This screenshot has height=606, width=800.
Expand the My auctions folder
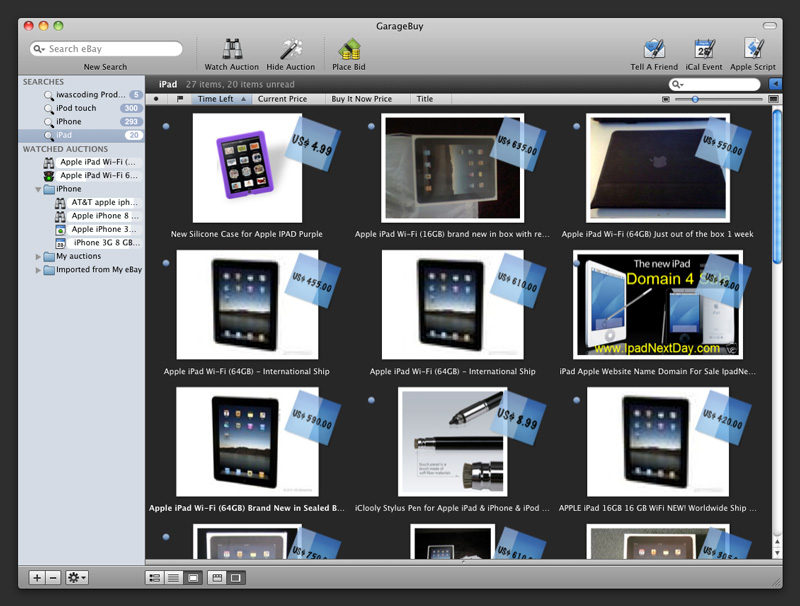coord(38,257)
